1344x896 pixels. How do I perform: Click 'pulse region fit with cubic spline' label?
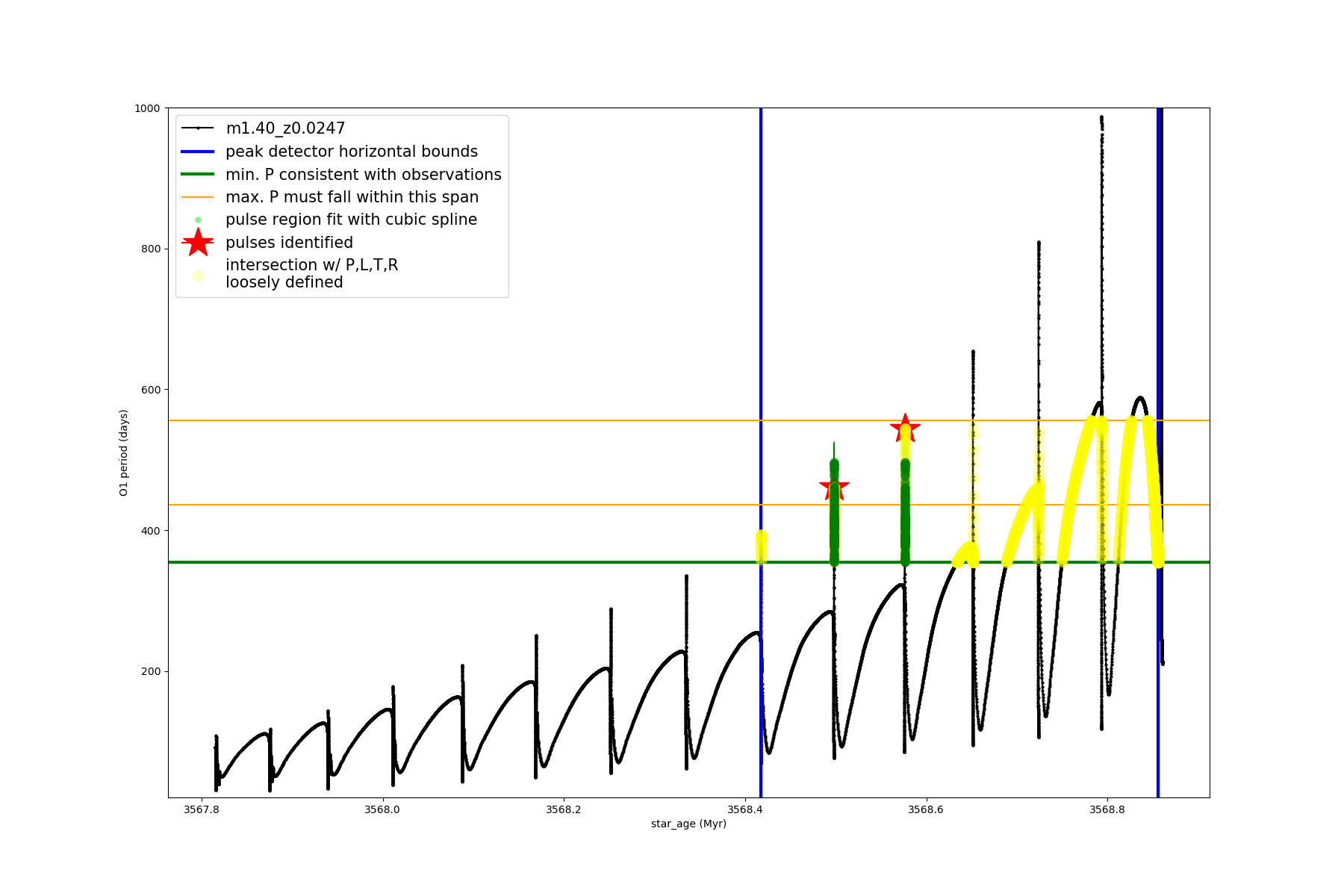click(x=351, y=220)
